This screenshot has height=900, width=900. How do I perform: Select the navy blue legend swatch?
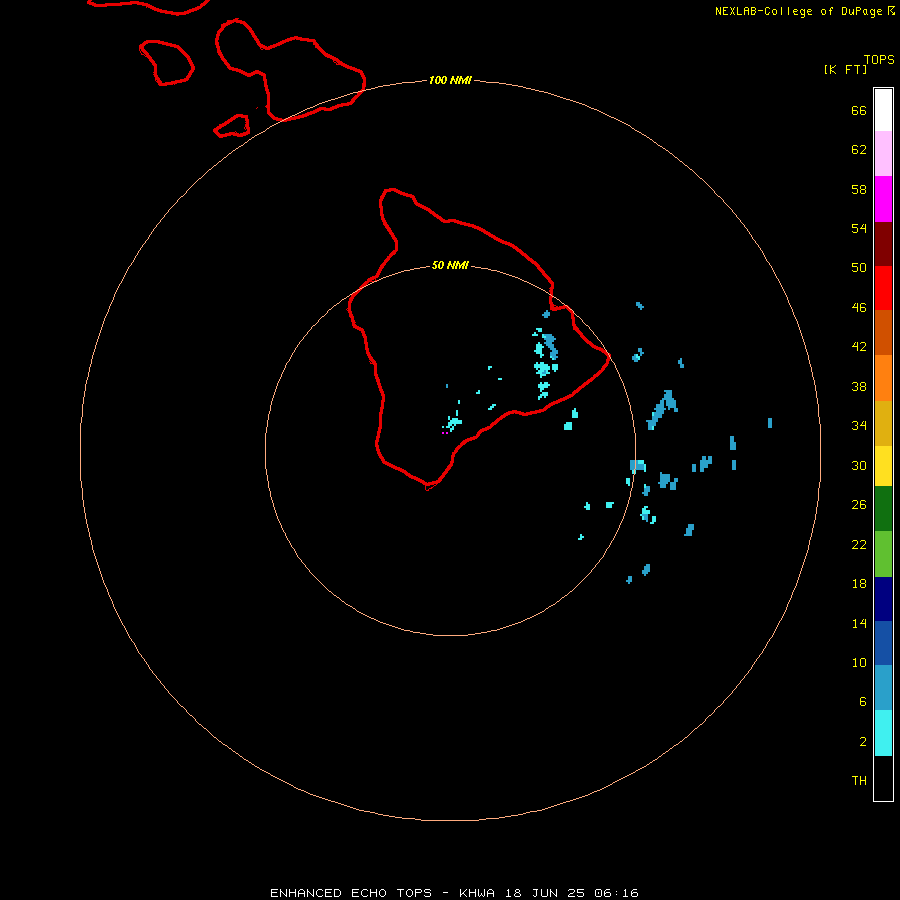pos(883,599)
